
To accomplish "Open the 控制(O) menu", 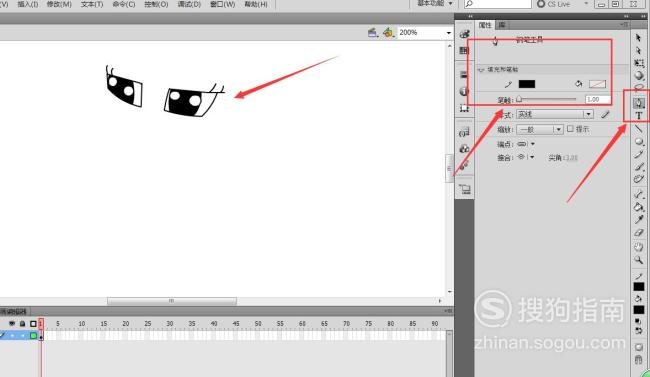I will [x=156, y=4].
